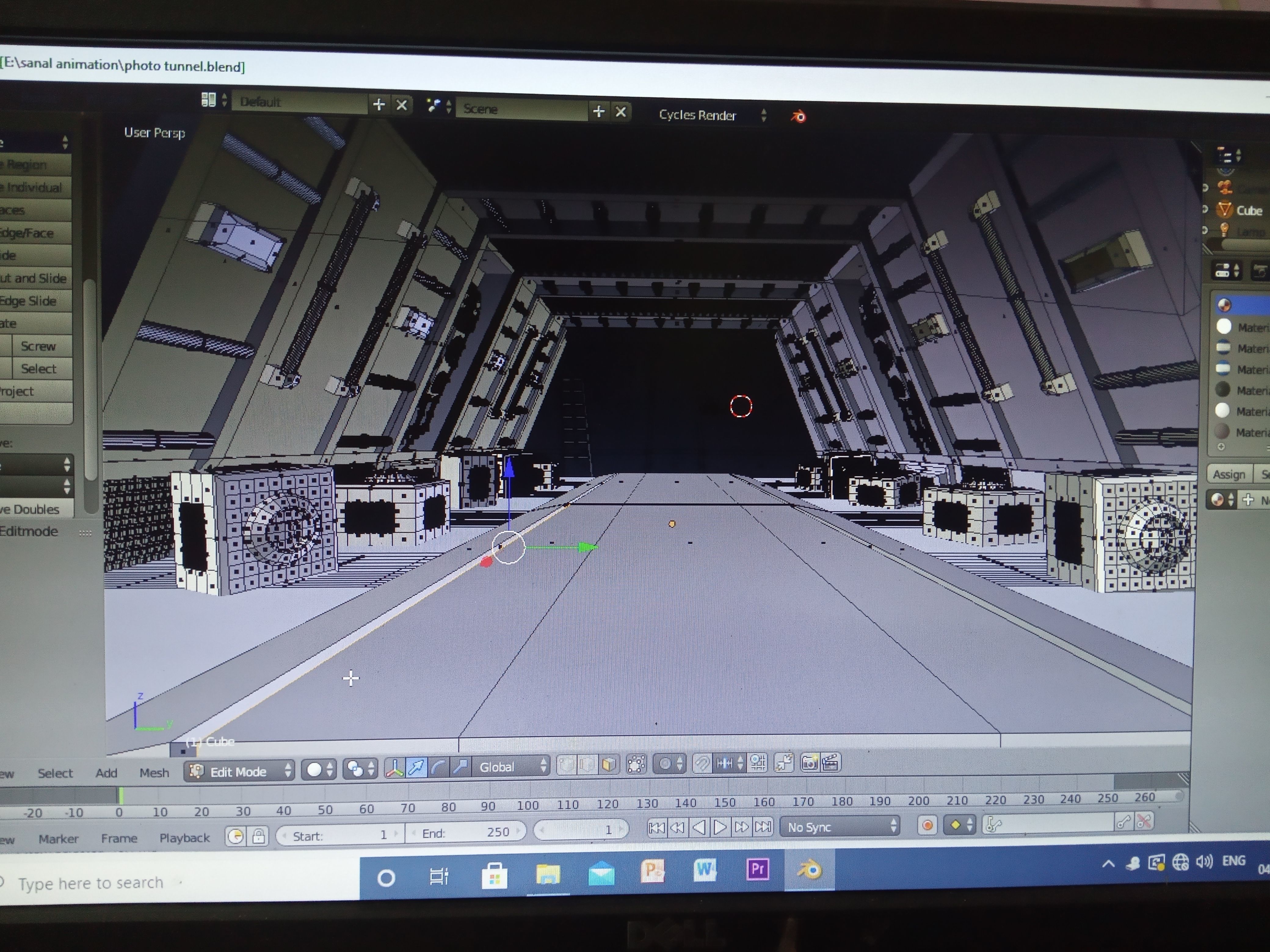This screenshot has width=1270, height=952.
Task: Open proportional editing menu
Action: 670,764
